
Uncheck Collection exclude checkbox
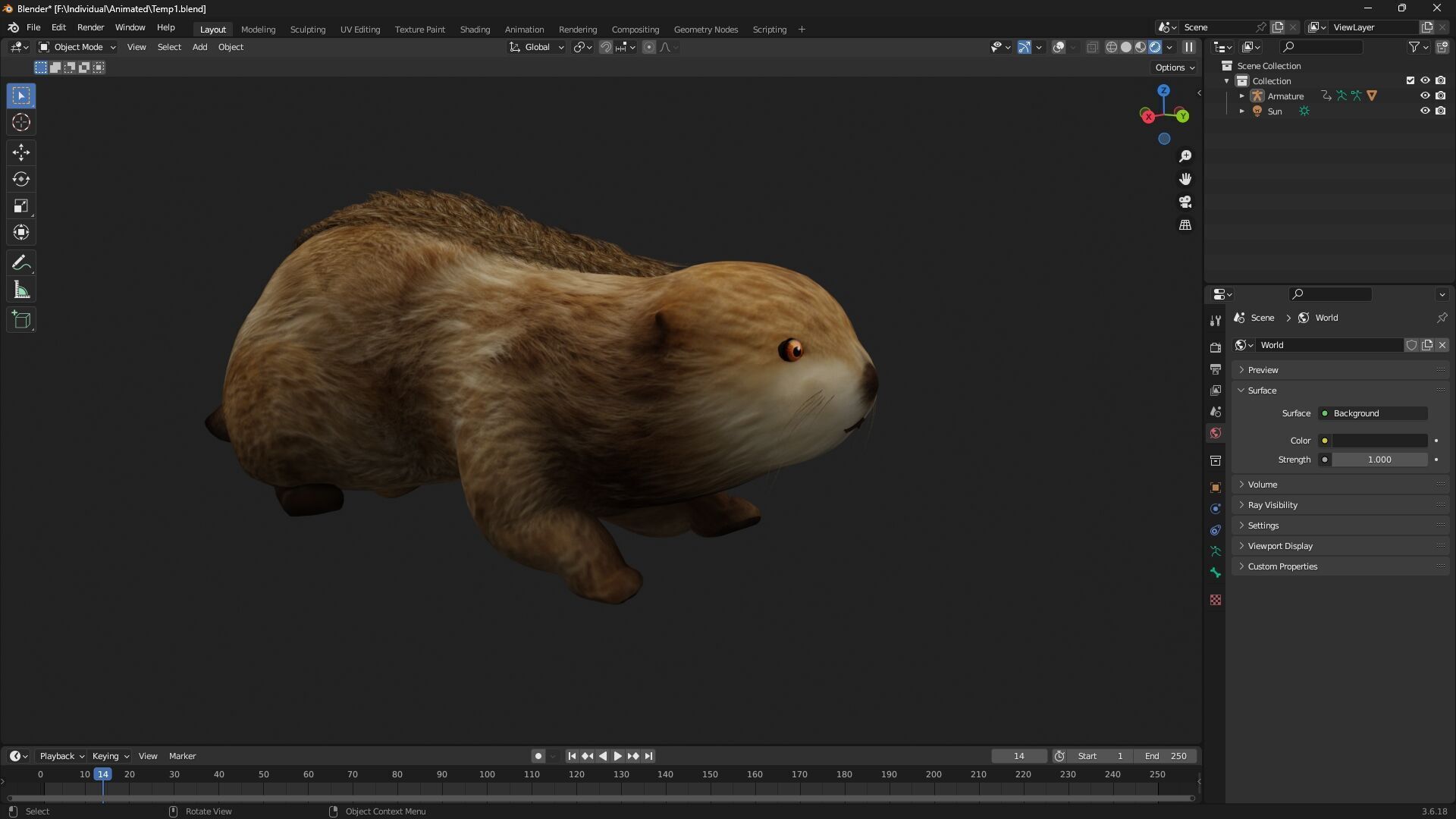1410,80
